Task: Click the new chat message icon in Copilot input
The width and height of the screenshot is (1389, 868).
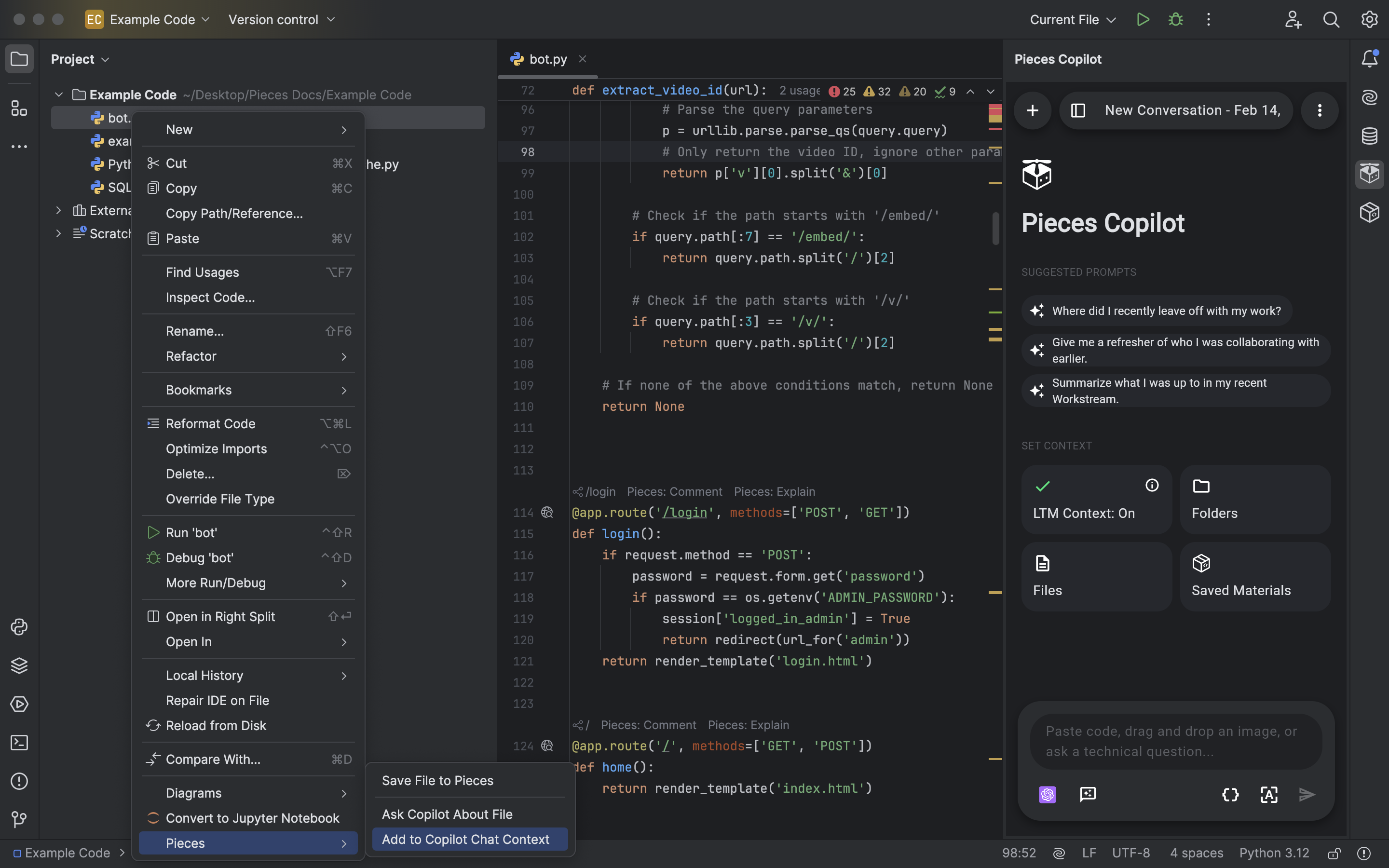Action: (x=1088, y=795)
